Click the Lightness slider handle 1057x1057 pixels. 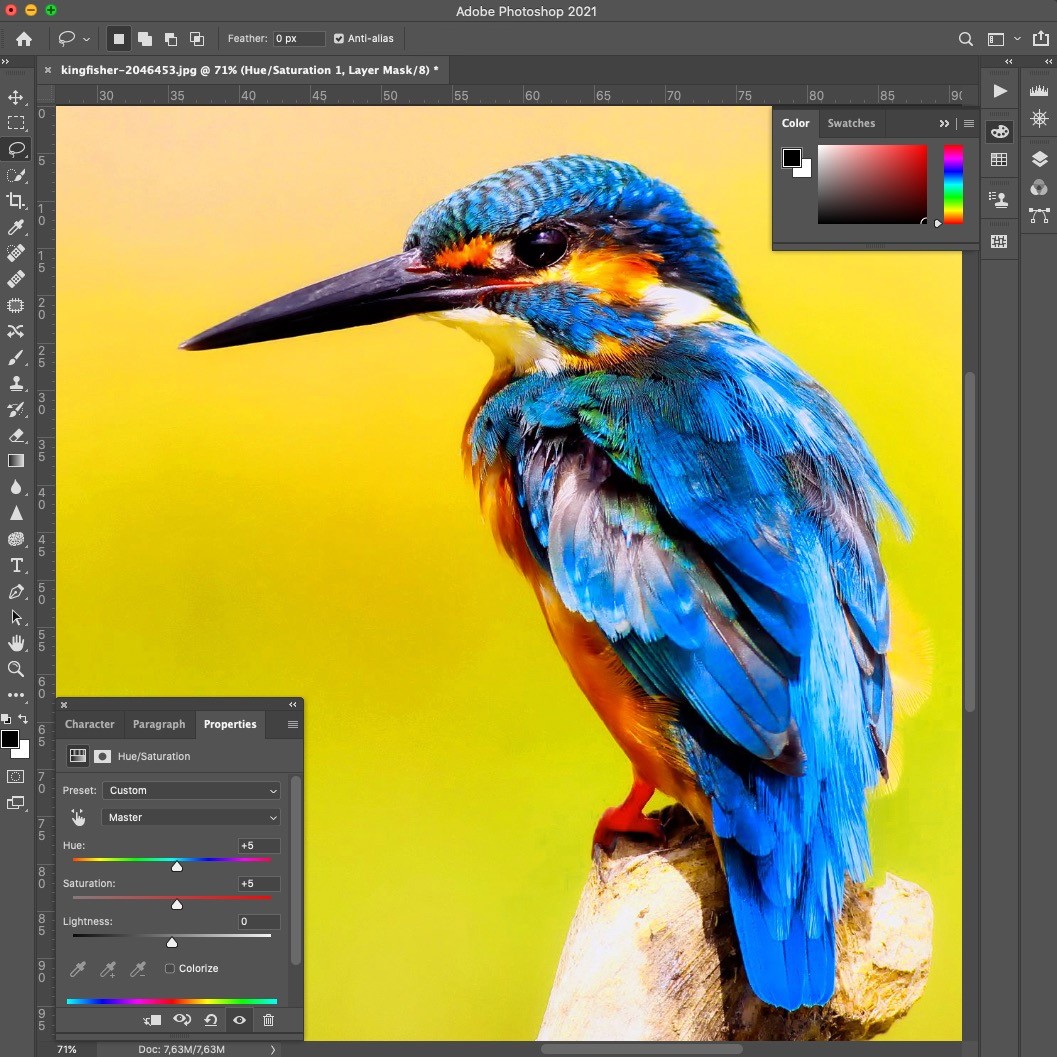[x=172, y=942]
